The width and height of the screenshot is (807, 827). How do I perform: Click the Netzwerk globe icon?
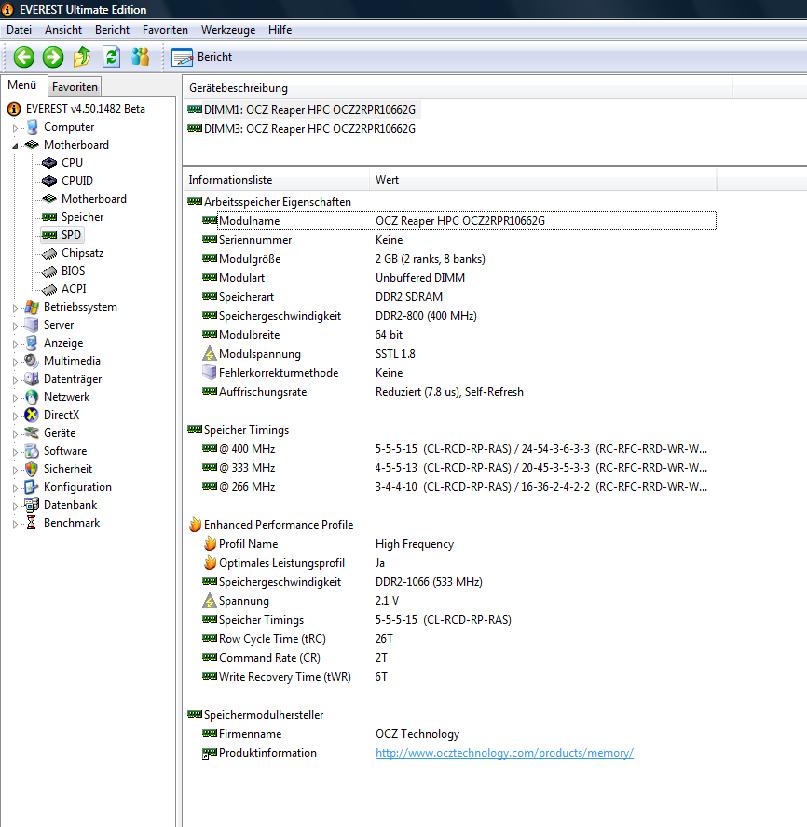pyautogui.click(x=32, y=397)
